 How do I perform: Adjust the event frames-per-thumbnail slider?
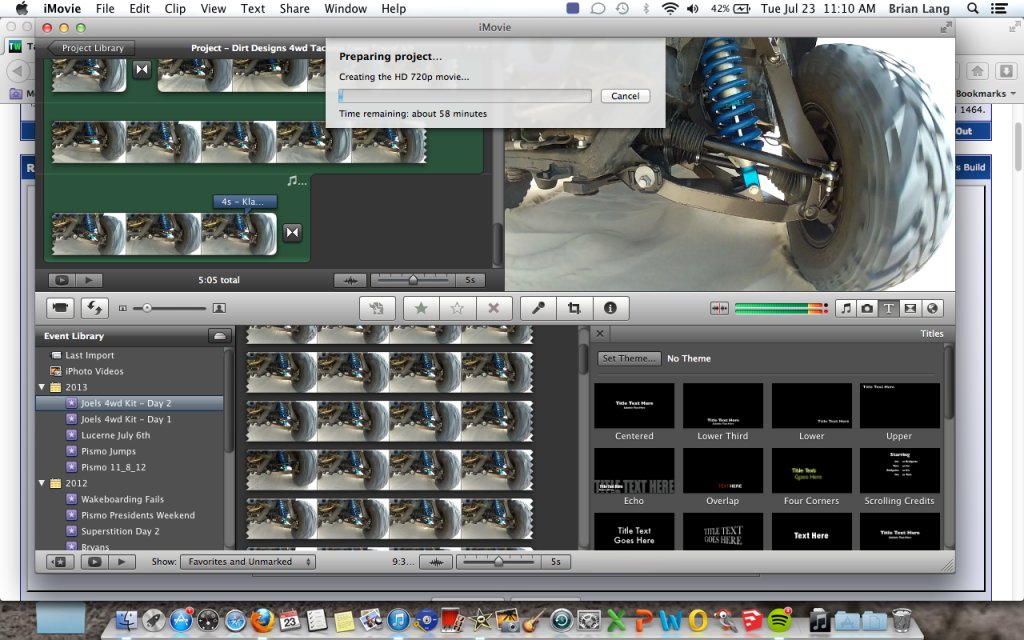coord(499,562)
